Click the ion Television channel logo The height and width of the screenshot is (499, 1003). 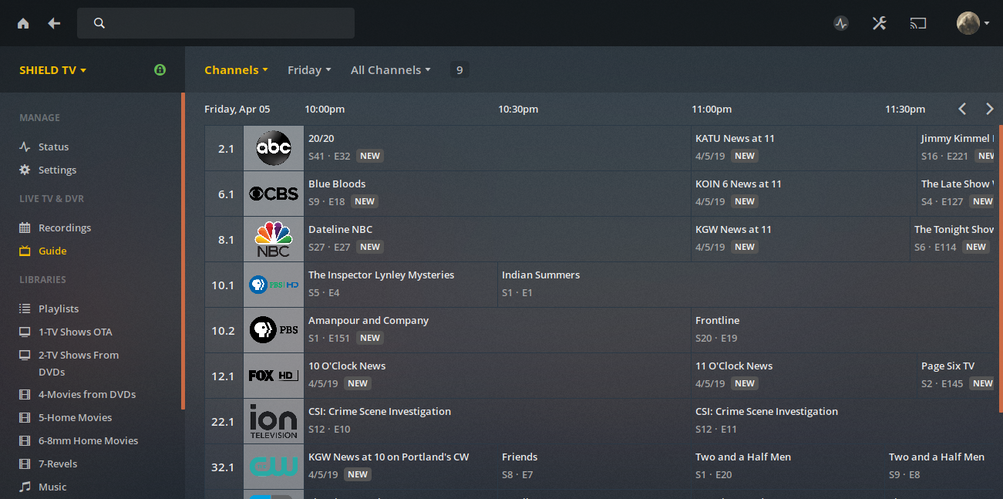(274, 422)
